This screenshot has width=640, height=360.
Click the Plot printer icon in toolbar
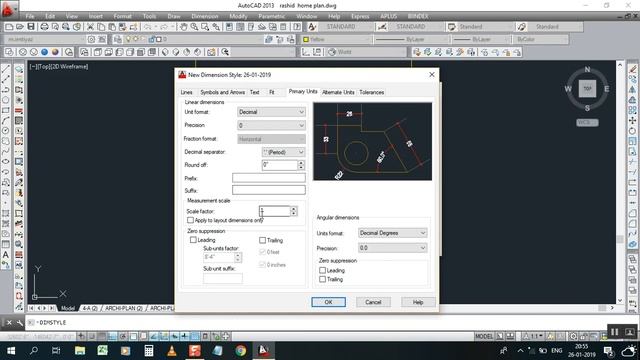click(x=44, y=27)
